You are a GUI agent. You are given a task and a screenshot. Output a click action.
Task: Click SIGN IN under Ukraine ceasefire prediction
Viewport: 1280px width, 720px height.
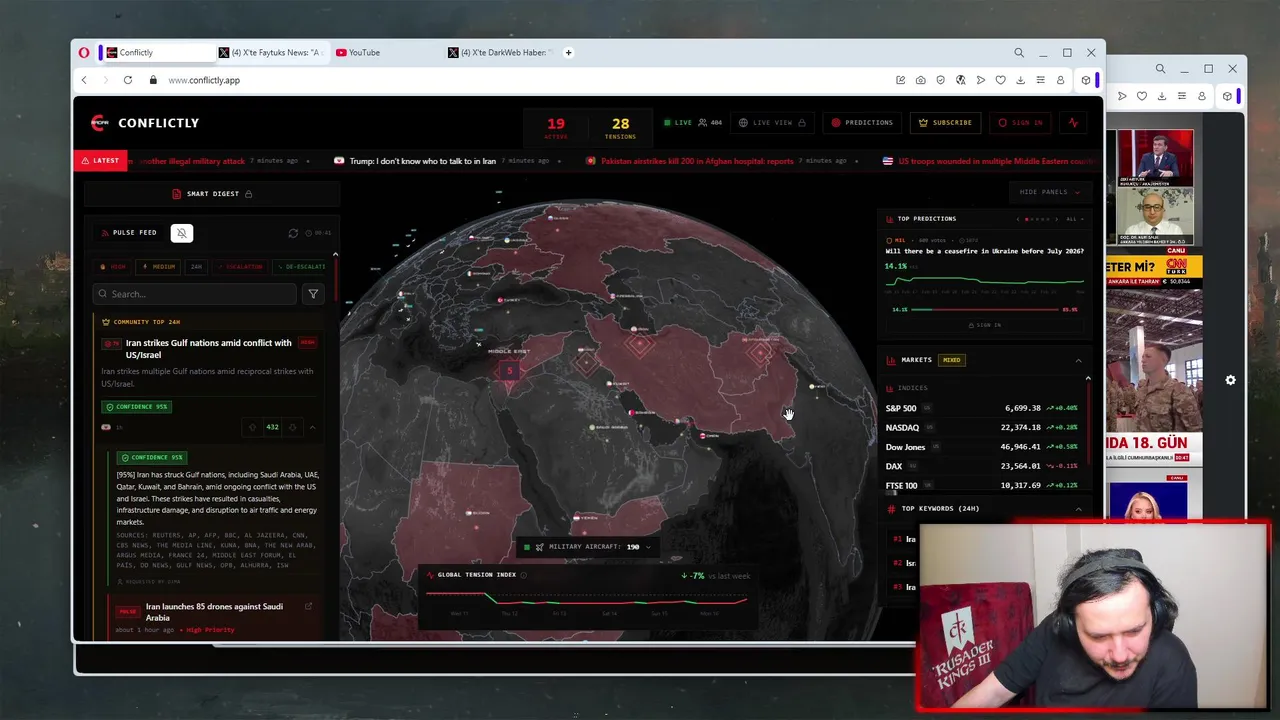pyautogui.click(x=985, y=325)
